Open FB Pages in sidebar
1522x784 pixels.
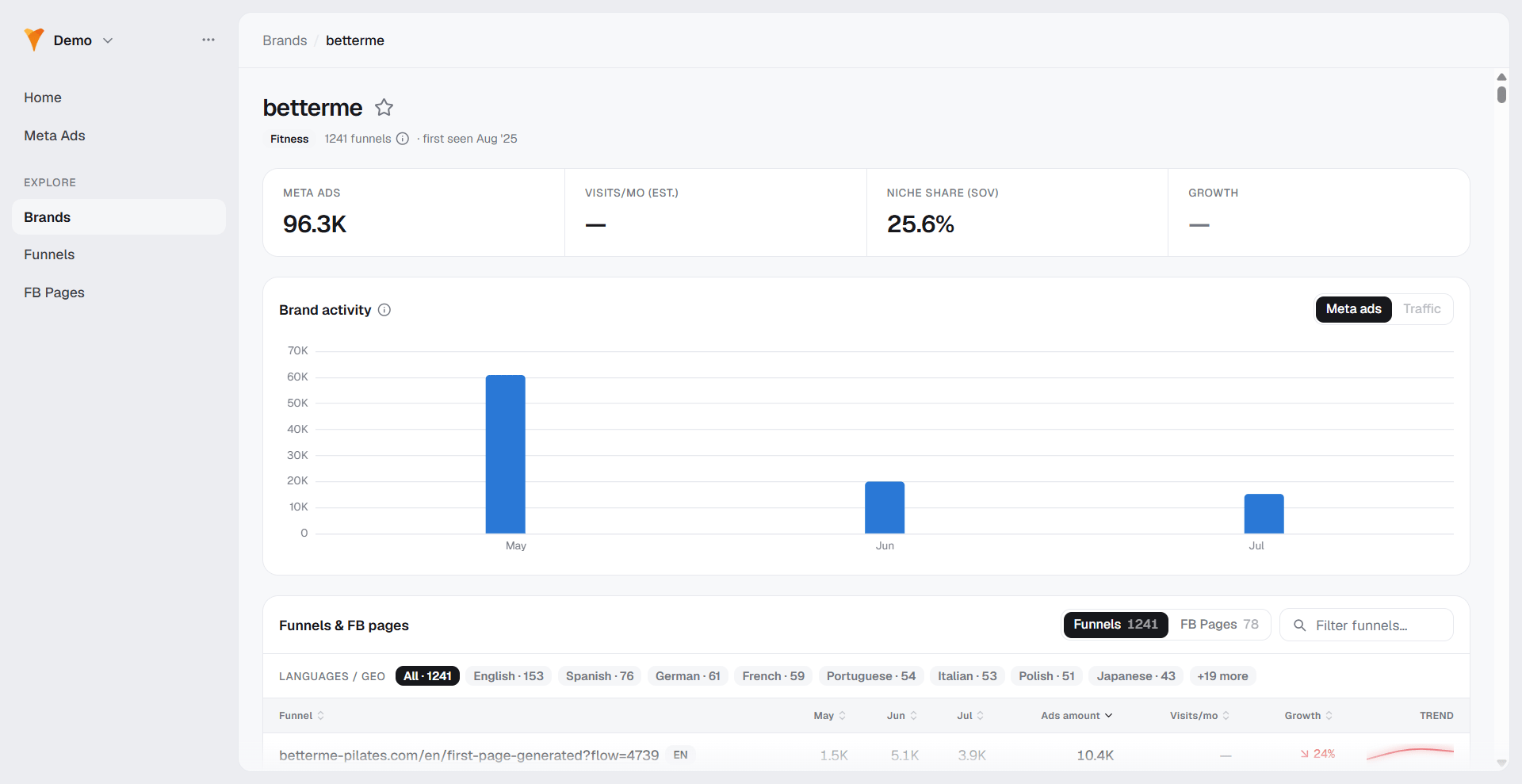(x=54, y=293)
